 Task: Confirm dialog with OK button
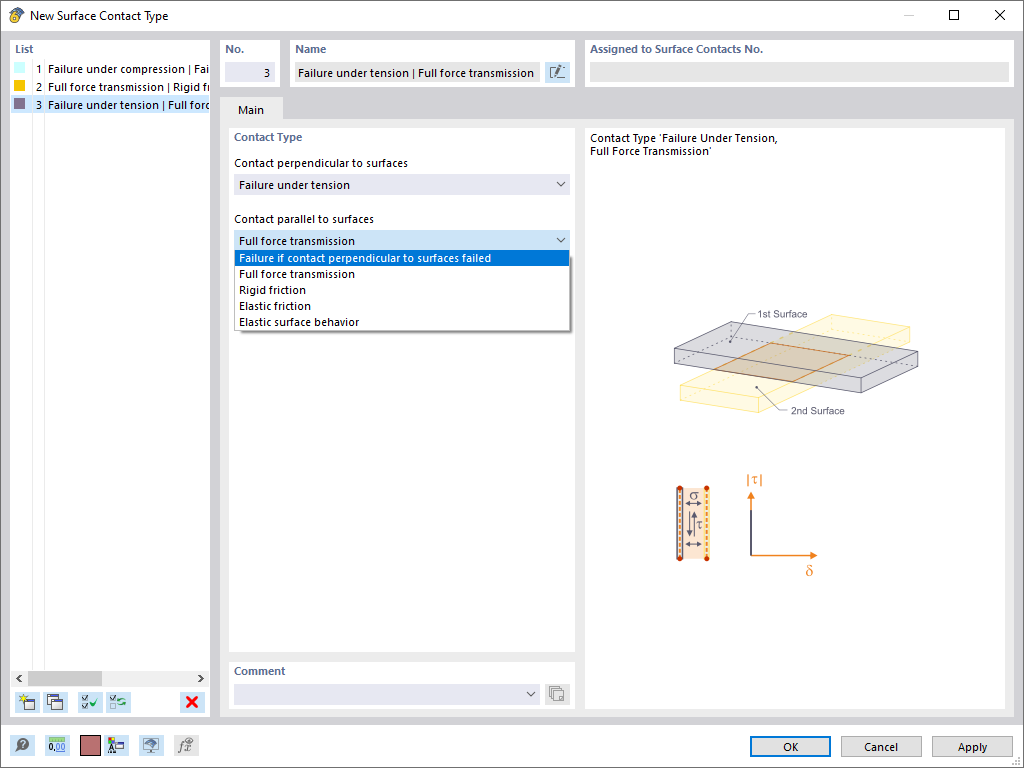point(789,746)
